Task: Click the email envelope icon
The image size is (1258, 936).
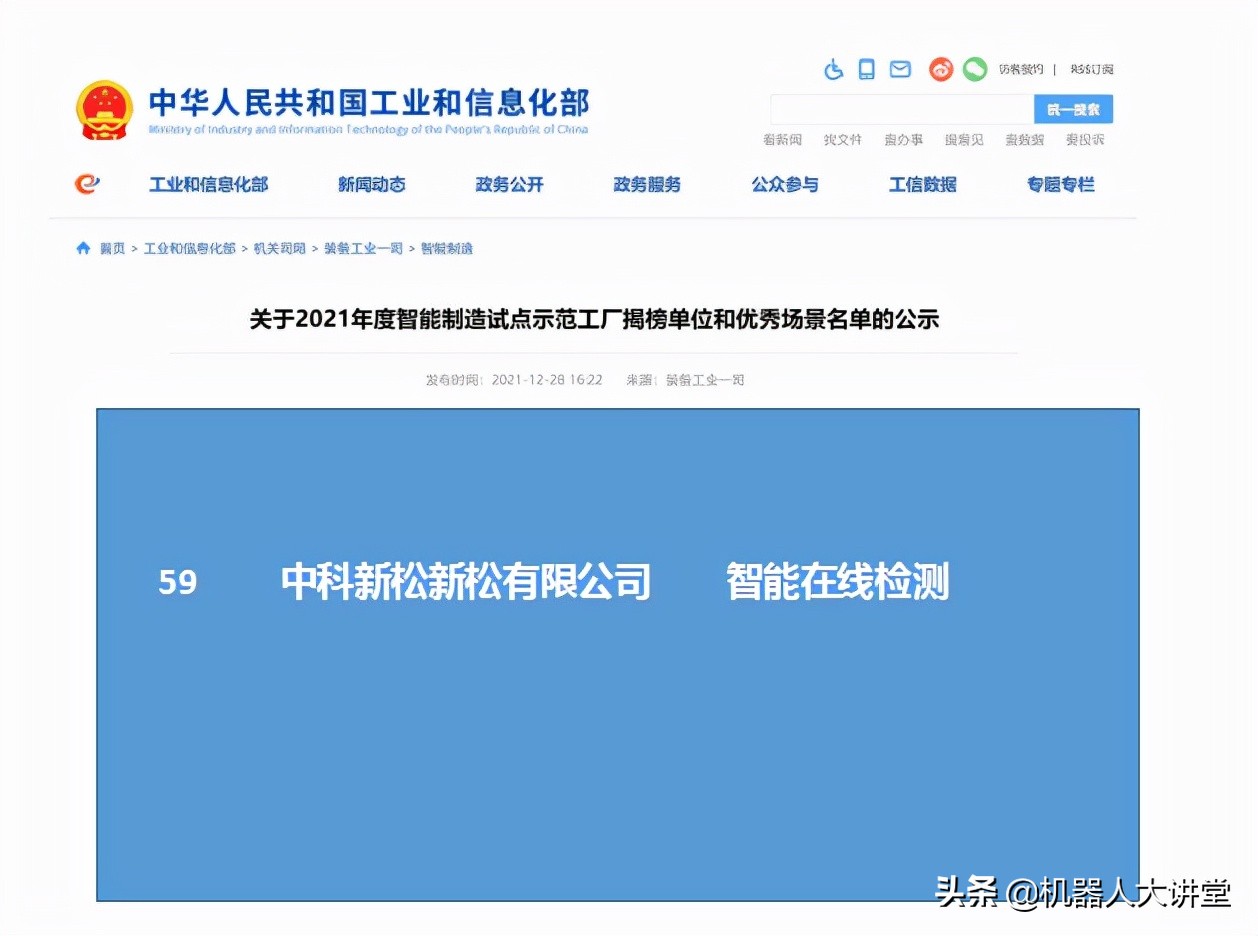Action: [899, 69]
